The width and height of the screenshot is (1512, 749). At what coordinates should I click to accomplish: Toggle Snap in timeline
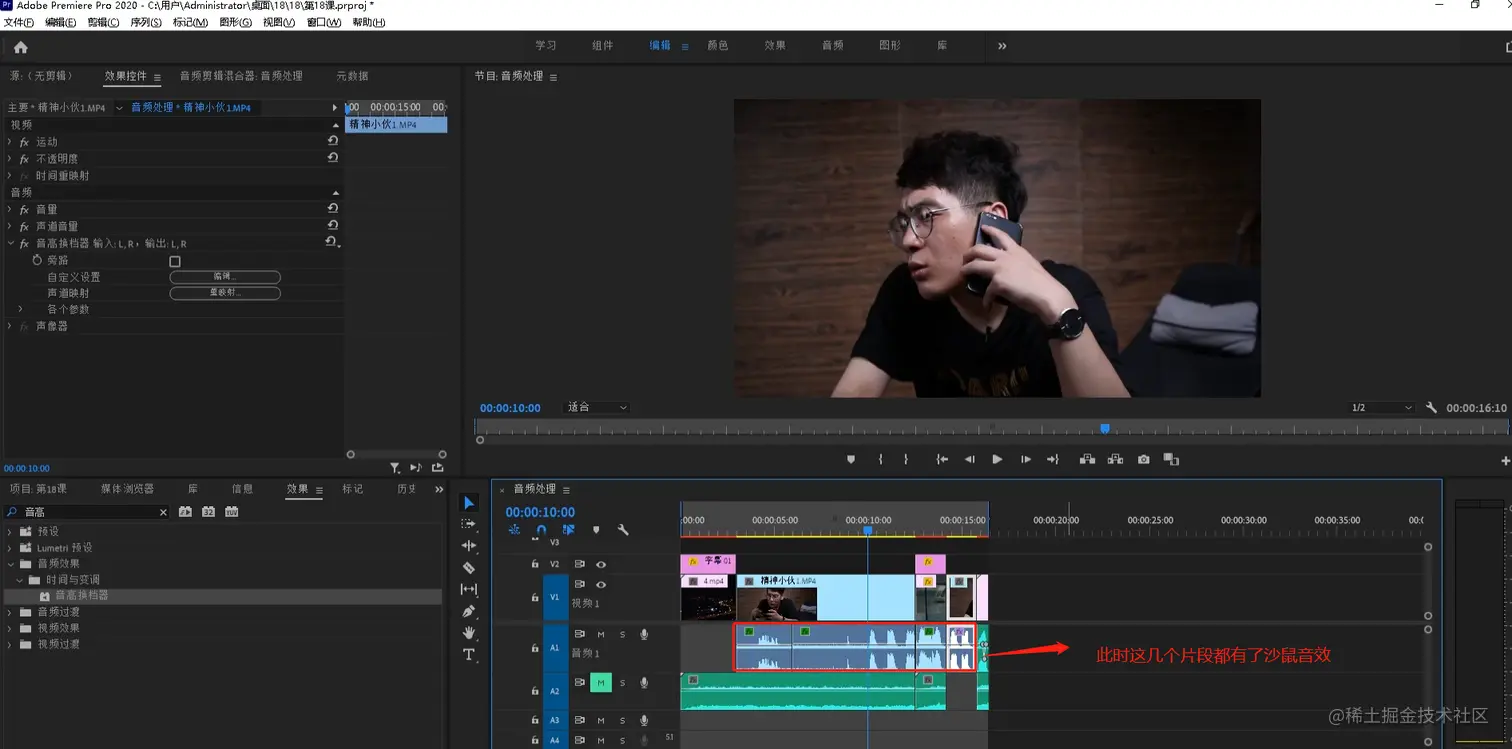coord(541,530)
